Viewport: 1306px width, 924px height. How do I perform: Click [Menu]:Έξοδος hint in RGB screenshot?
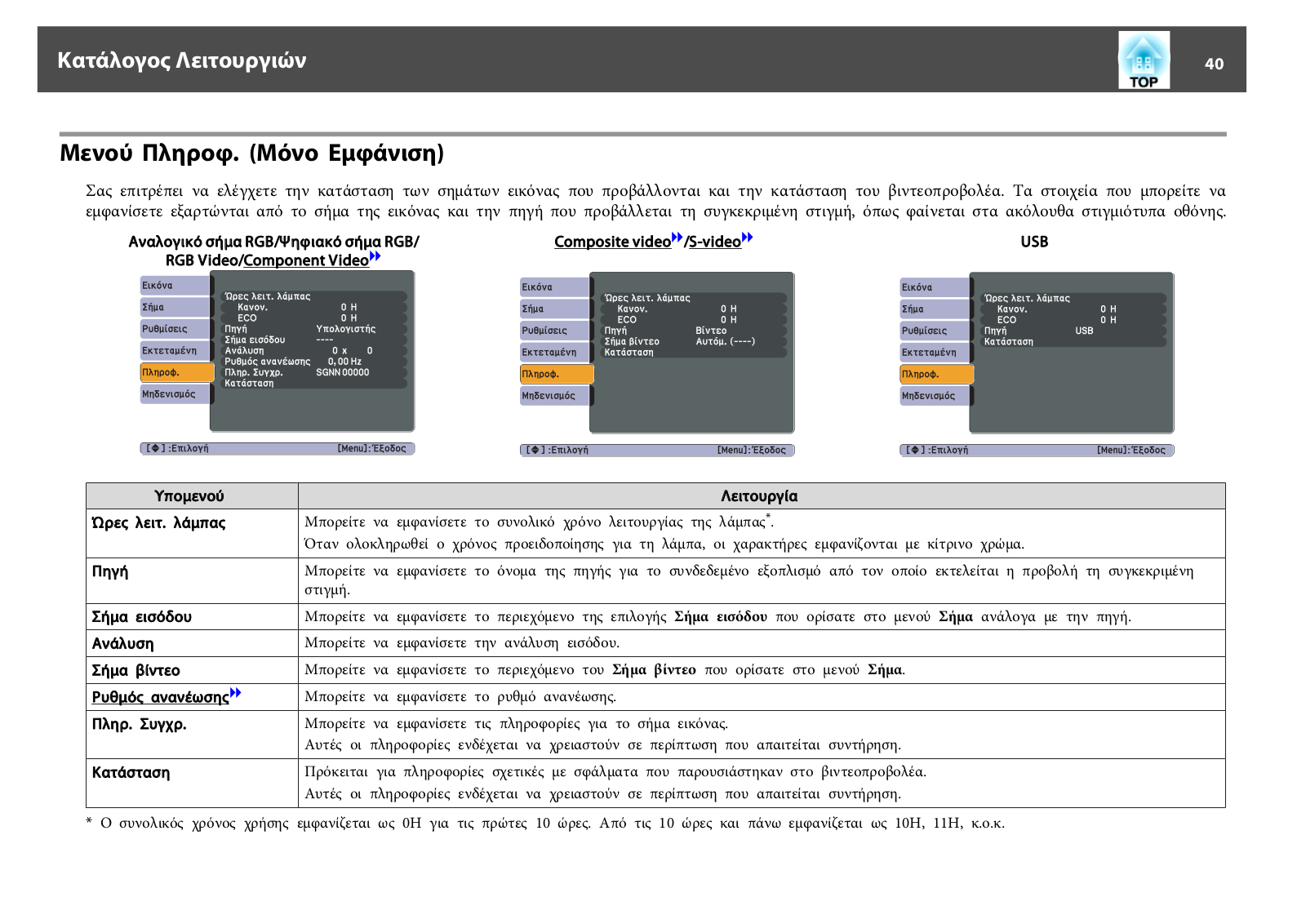coord(371,448)
